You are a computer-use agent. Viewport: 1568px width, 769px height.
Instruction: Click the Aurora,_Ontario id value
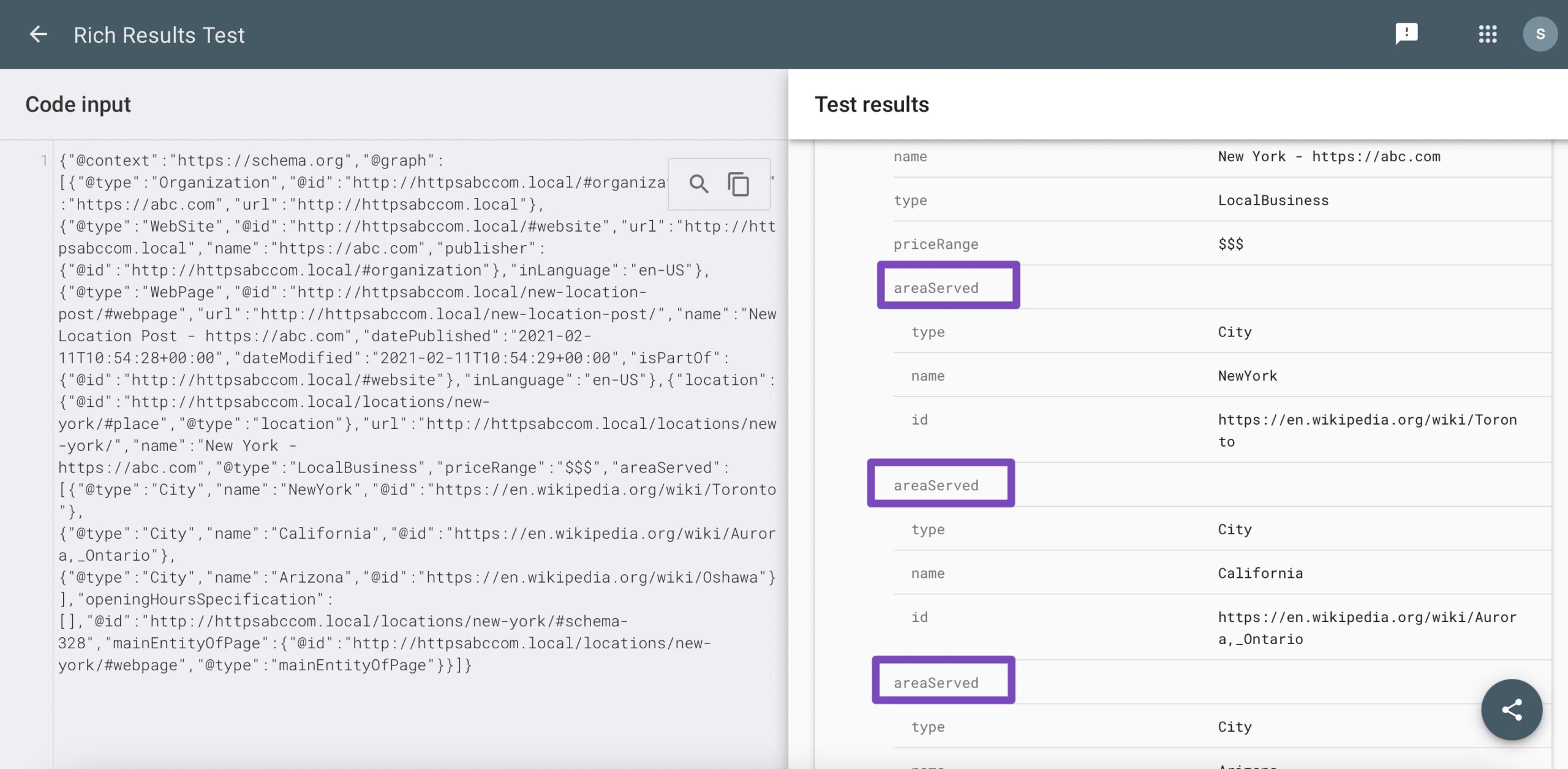point(1367,628)
